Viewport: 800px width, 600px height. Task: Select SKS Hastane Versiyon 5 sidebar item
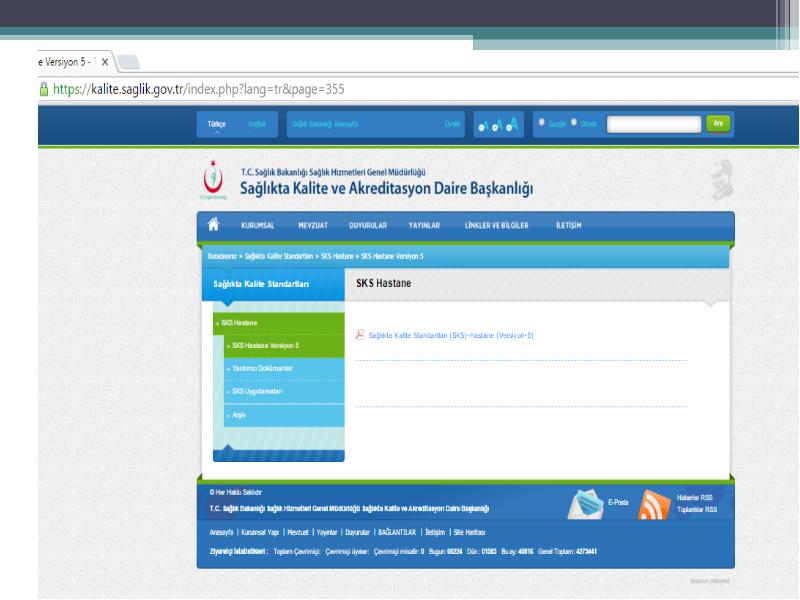284,345
